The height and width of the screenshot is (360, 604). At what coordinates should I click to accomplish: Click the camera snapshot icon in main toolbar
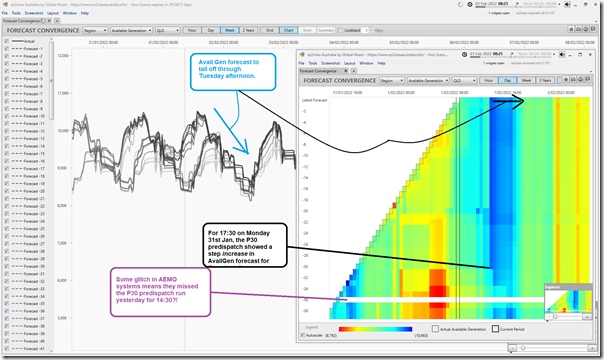(x=578, y=29)
